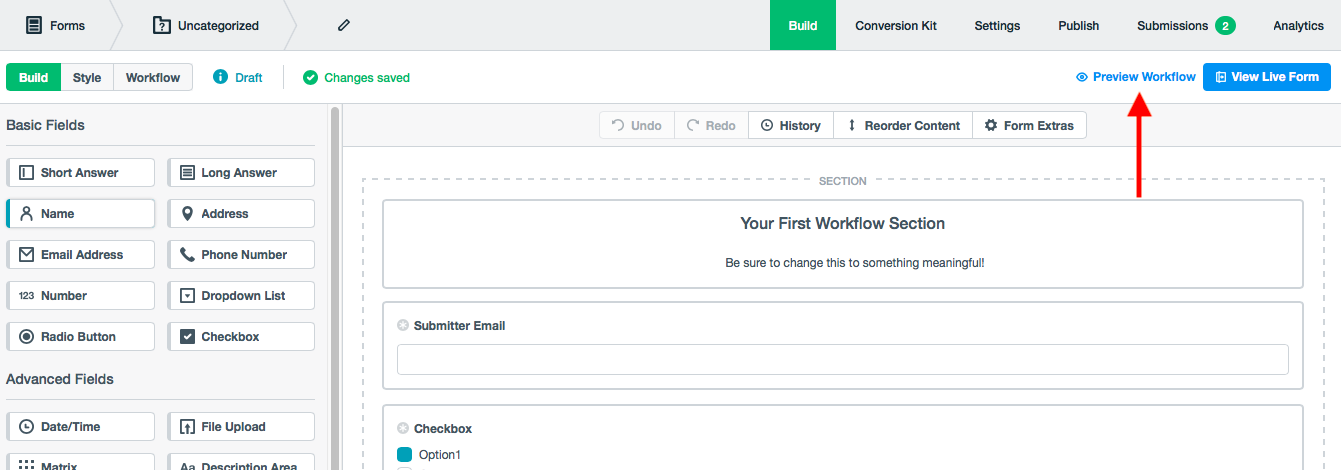Open the Submissions tab
Image resolution: width=1341 pixels, height=470 pixels.
pos(1185,26)
